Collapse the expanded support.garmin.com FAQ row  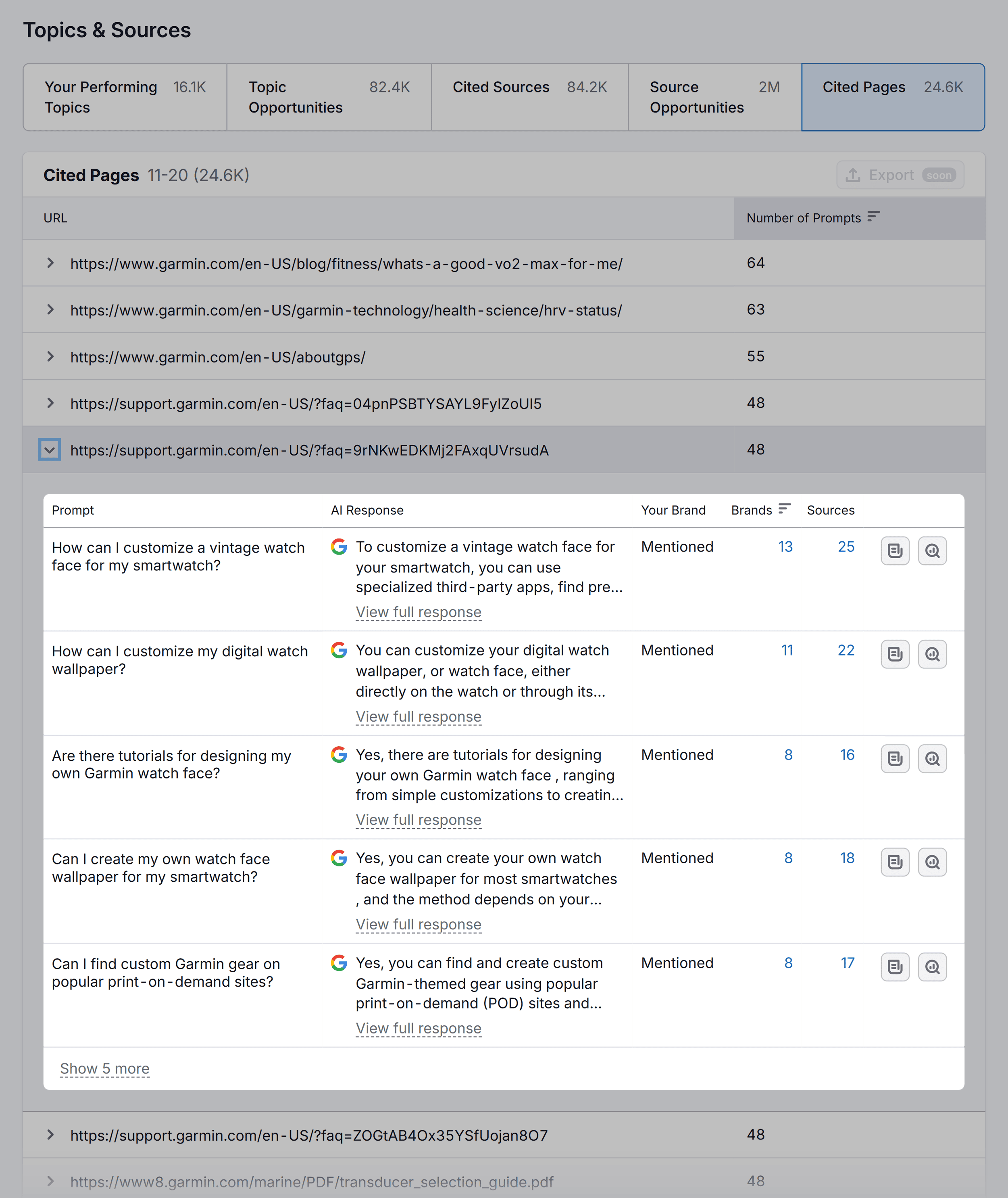pyautogui.click(x=50, y=450)
